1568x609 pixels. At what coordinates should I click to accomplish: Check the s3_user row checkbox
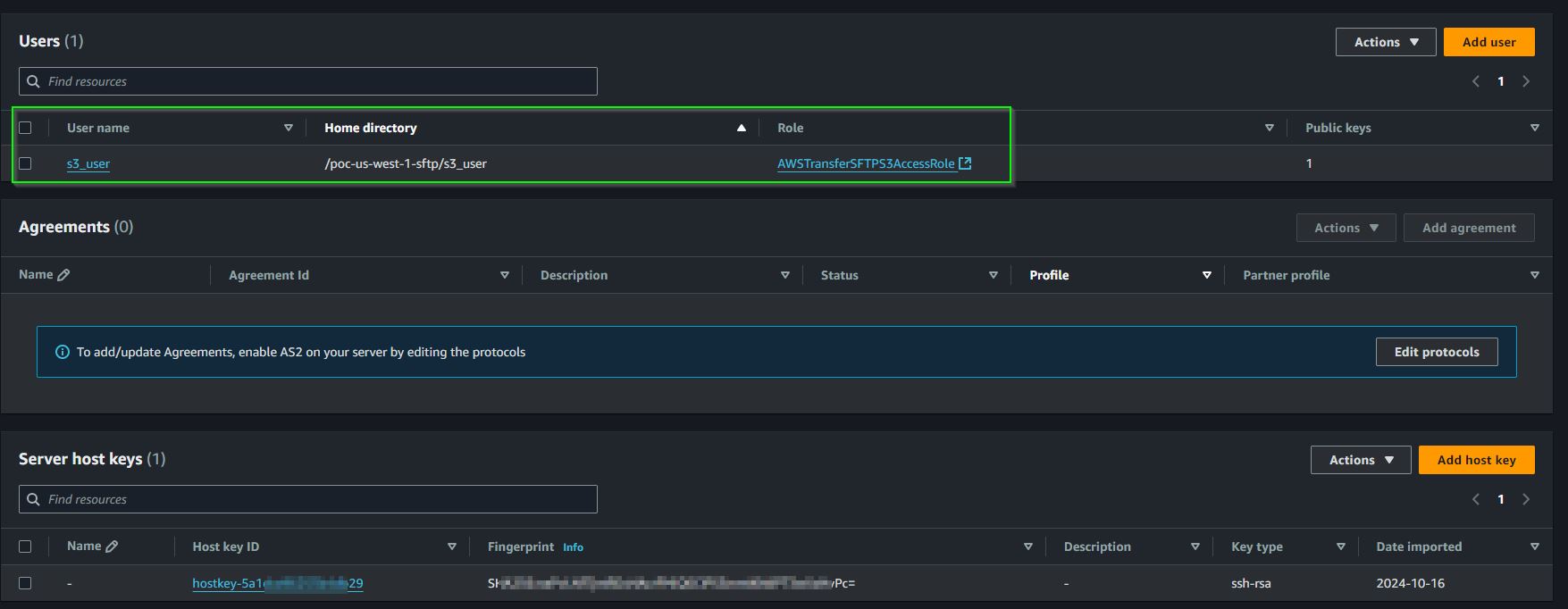(x=25, y=163)
